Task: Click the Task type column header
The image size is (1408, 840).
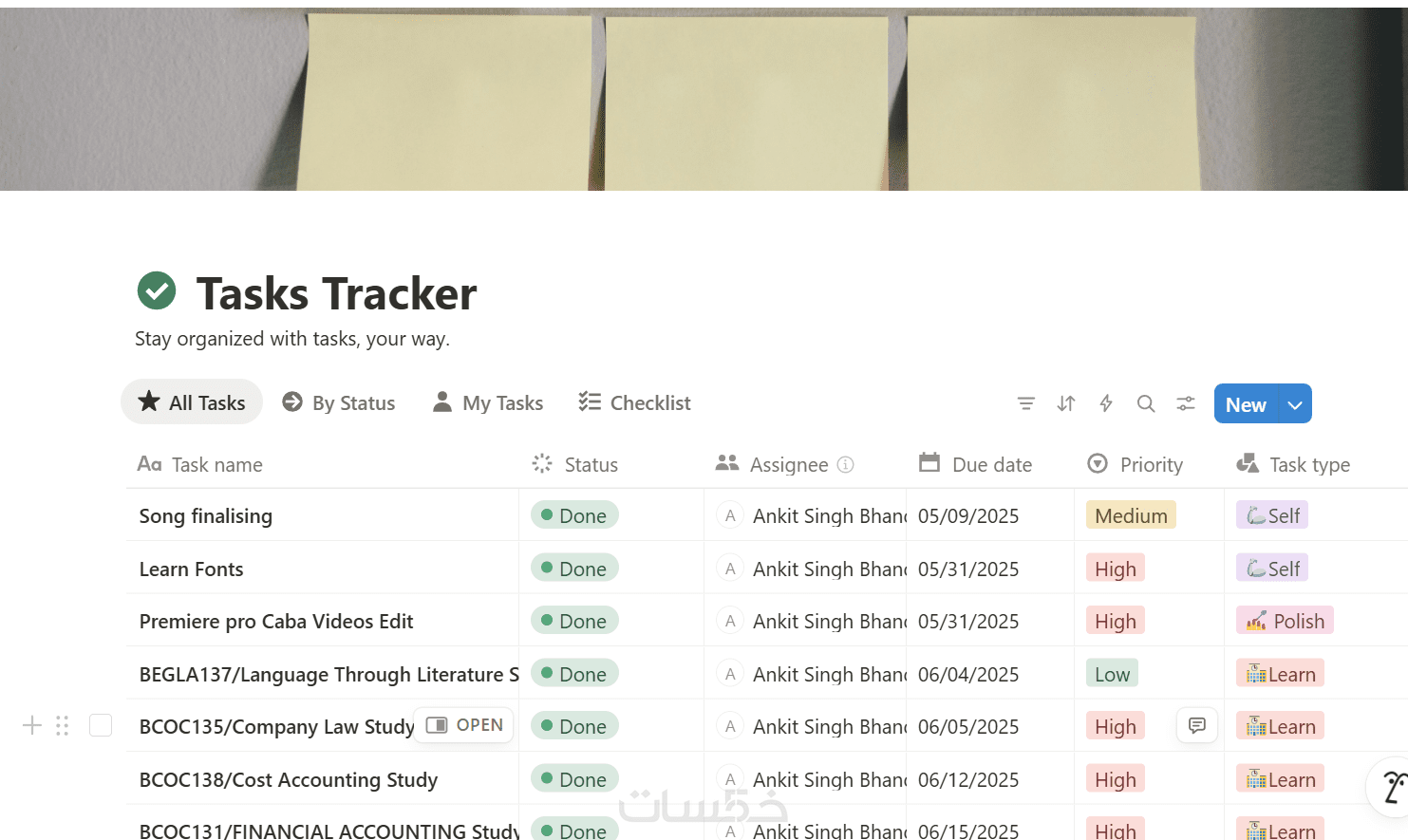Action: (1316, 464)
